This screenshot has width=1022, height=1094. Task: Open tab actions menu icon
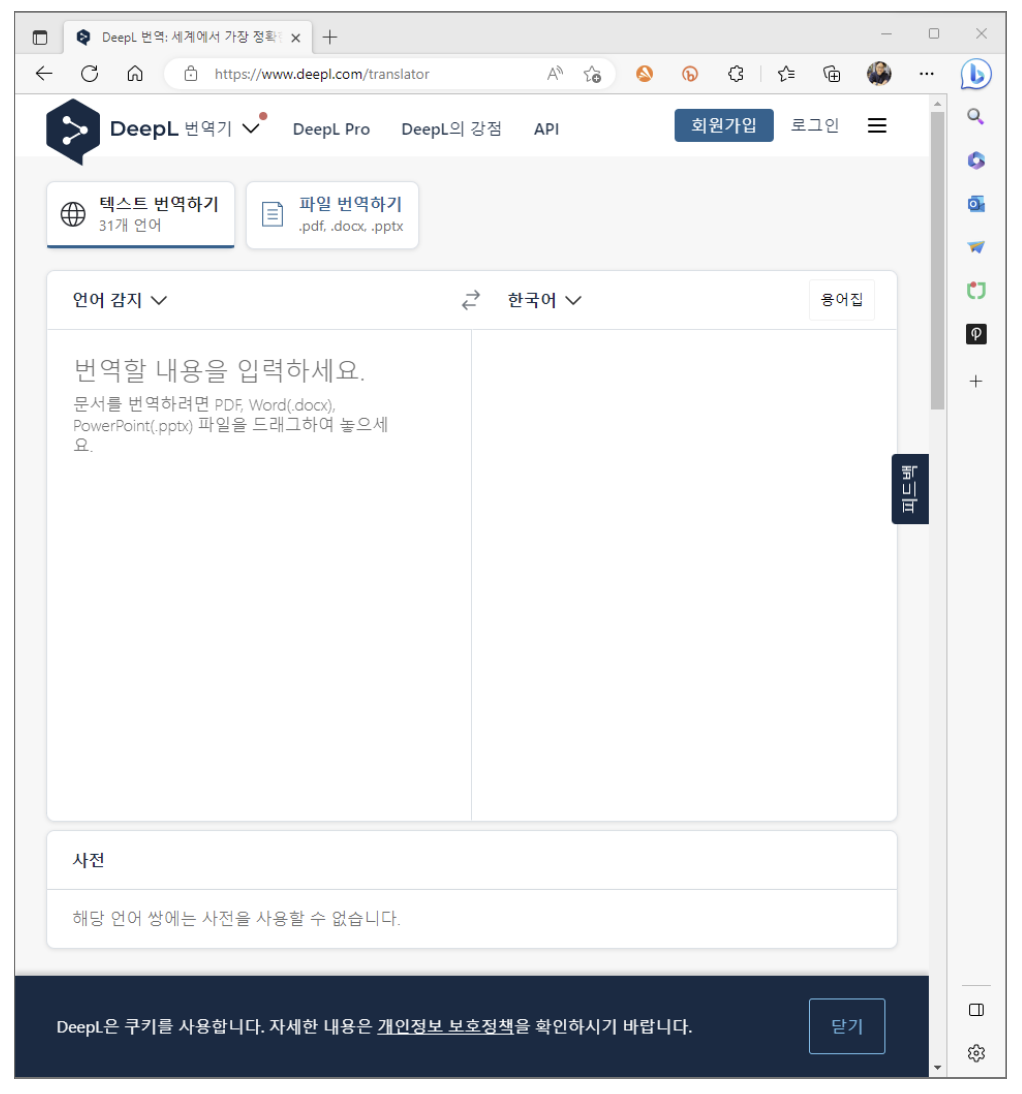[x=40, y=37]
